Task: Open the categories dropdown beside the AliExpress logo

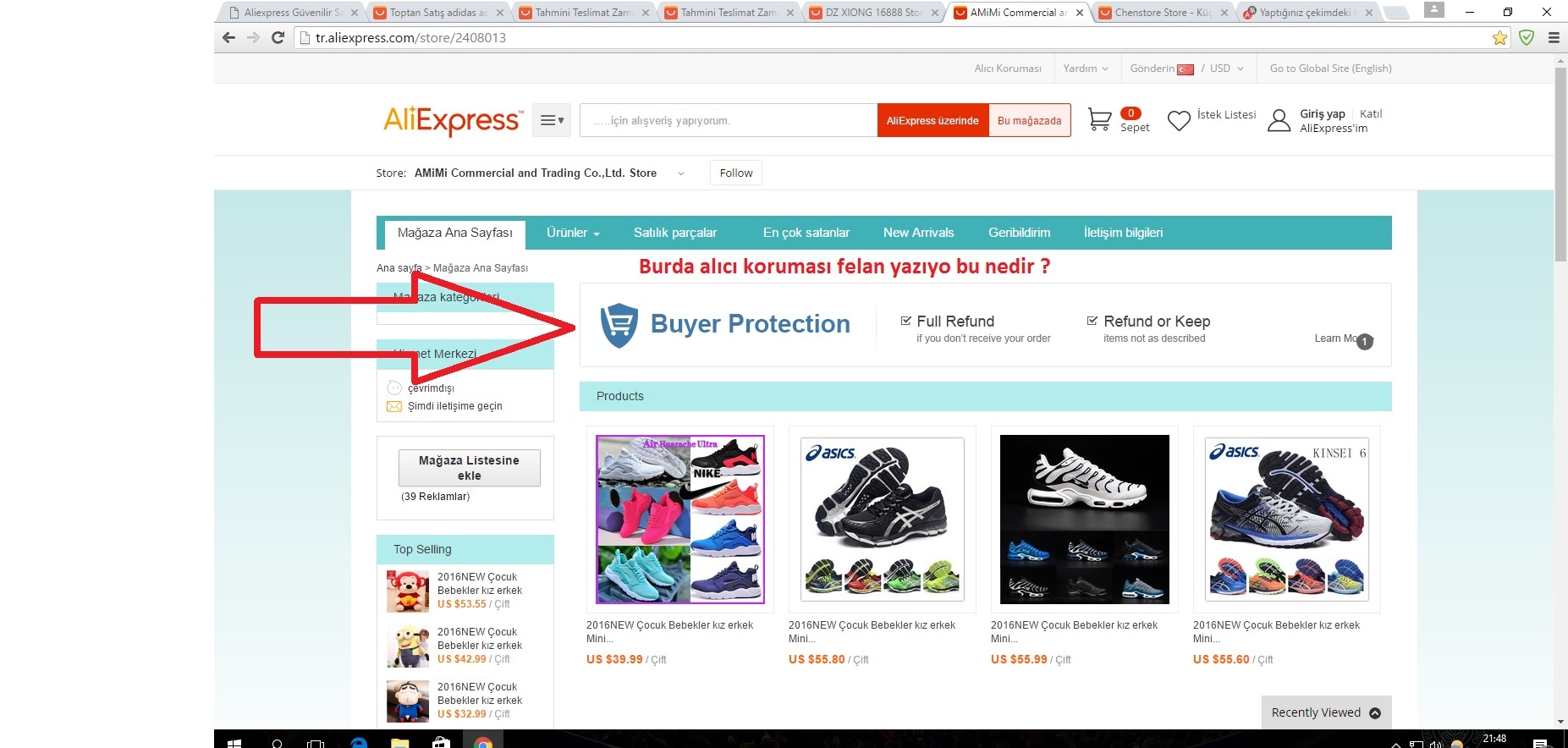Action: click(552, 120)
